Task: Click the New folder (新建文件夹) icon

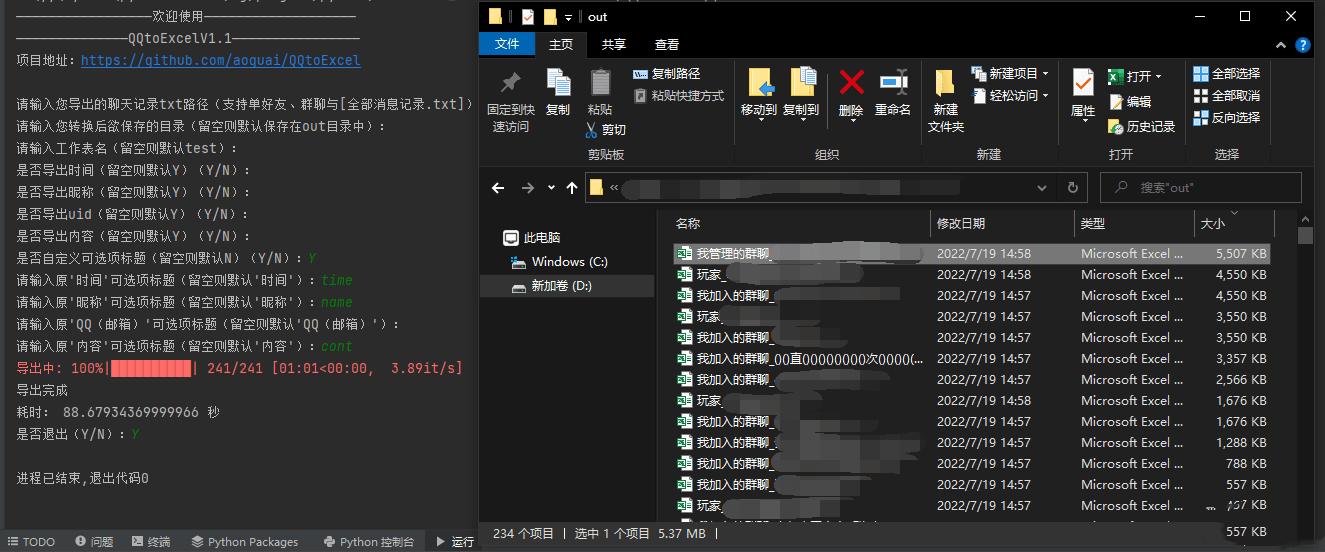Action: click(x=945, y=84)
